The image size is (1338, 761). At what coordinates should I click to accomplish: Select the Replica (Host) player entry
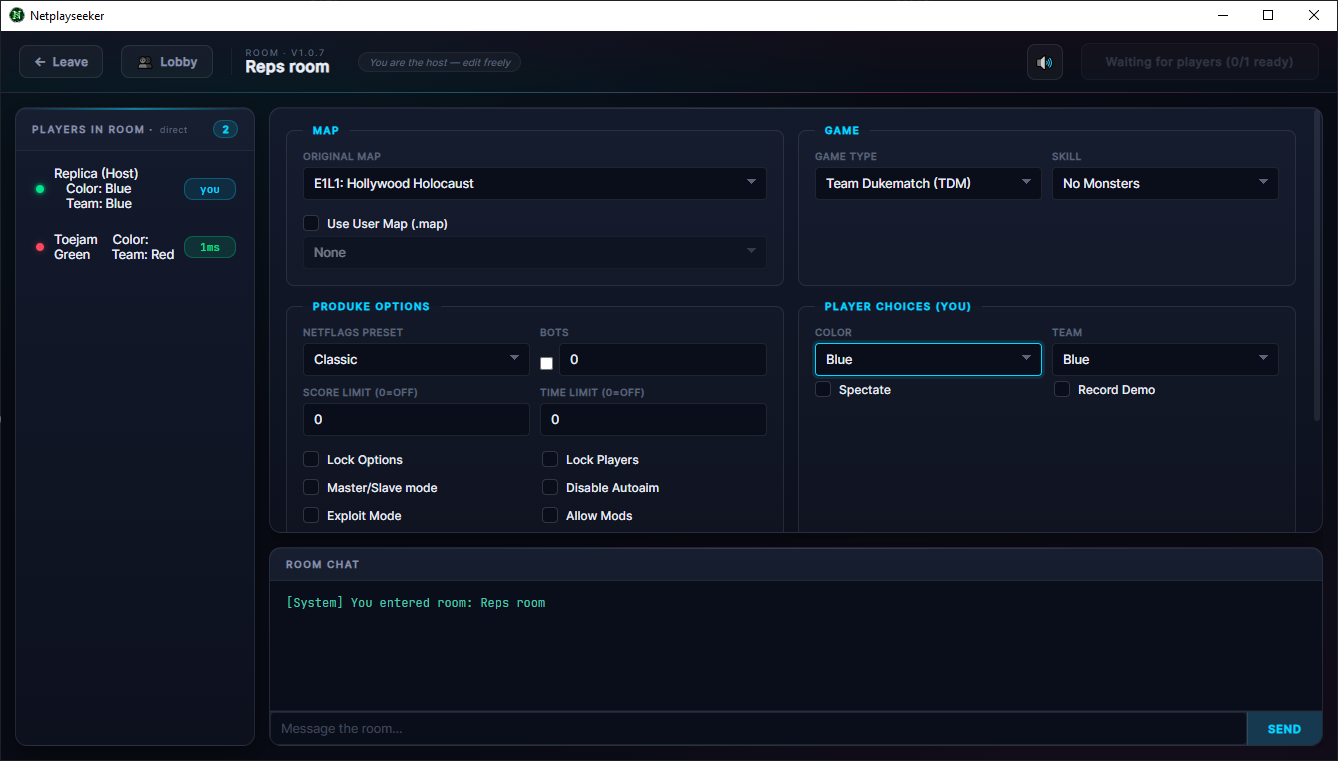pyautogui.click(x=135, y=189)
